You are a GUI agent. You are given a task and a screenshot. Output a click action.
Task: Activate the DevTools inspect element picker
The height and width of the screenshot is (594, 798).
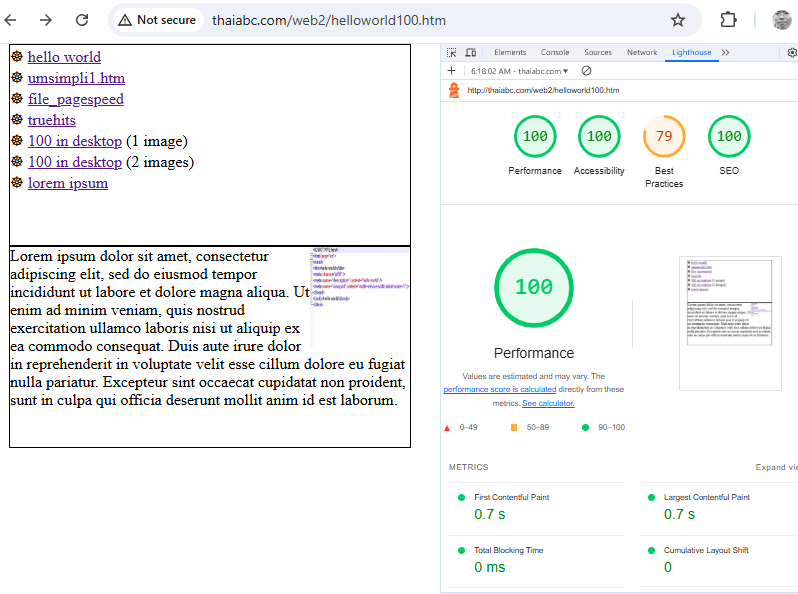point(452,53)
